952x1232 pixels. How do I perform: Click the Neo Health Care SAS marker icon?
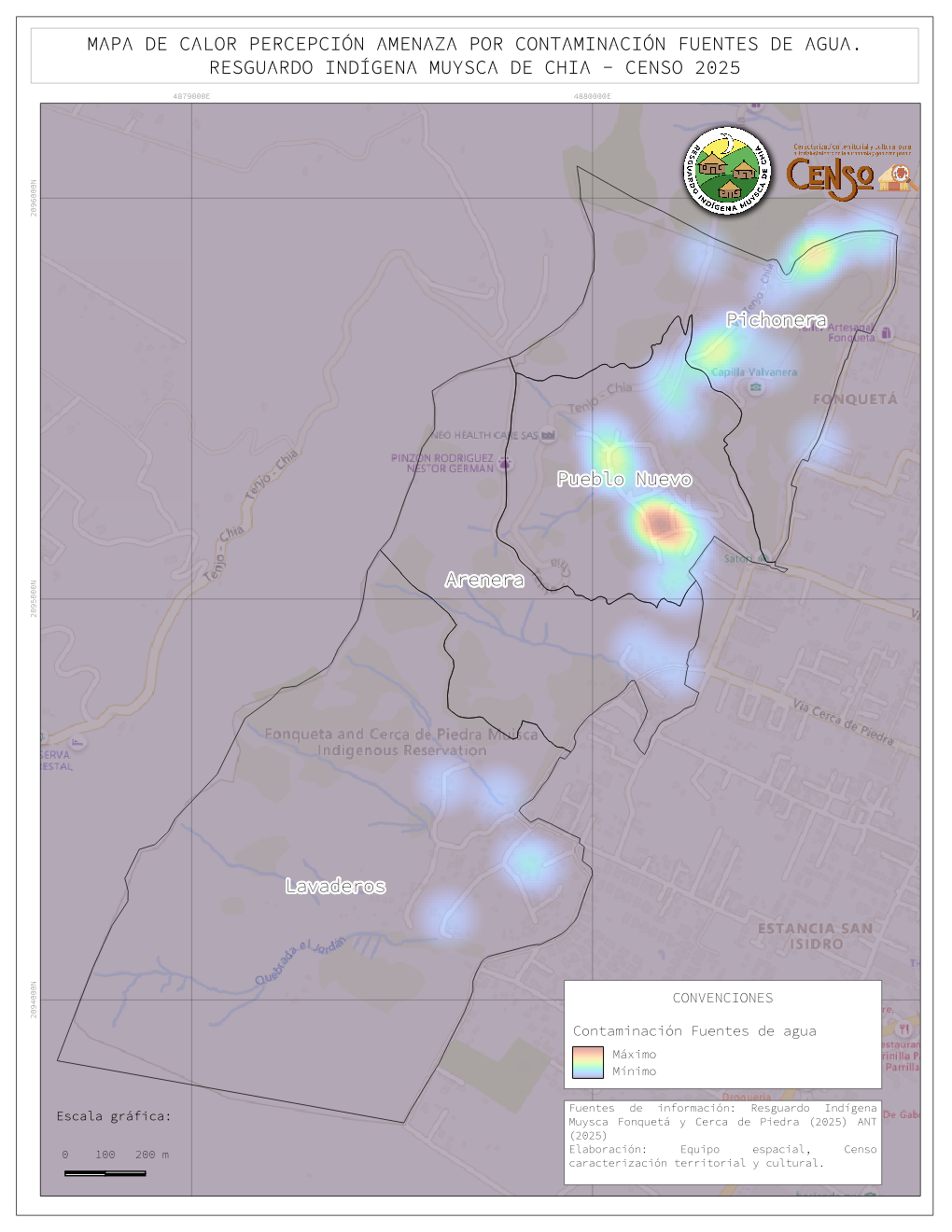coord(548,435)
